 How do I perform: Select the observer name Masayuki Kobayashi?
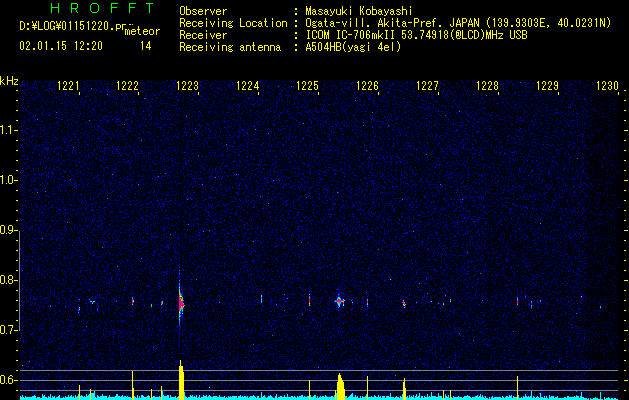tap(359, 11)
